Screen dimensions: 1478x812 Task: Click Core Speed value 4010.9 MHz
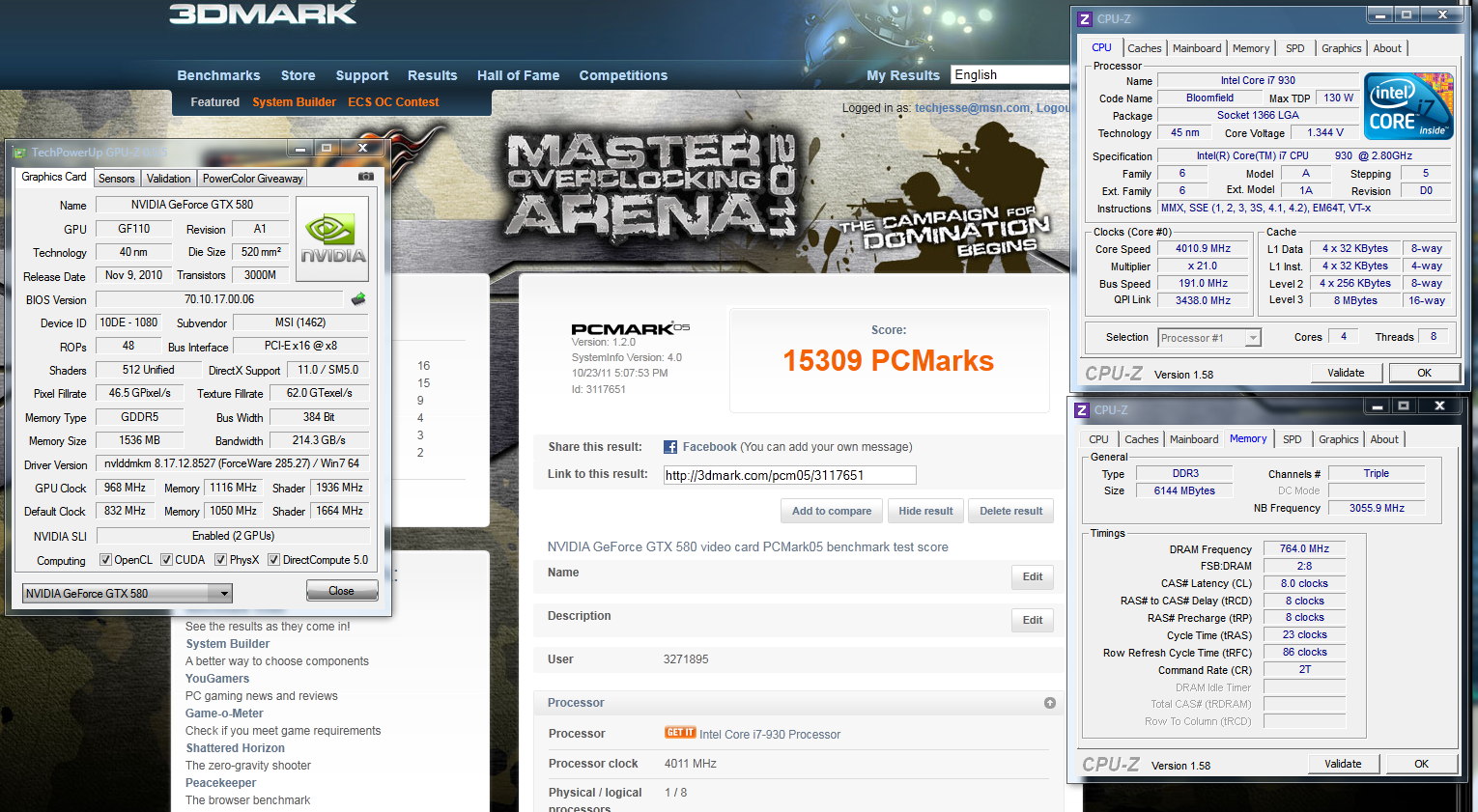1203,249
